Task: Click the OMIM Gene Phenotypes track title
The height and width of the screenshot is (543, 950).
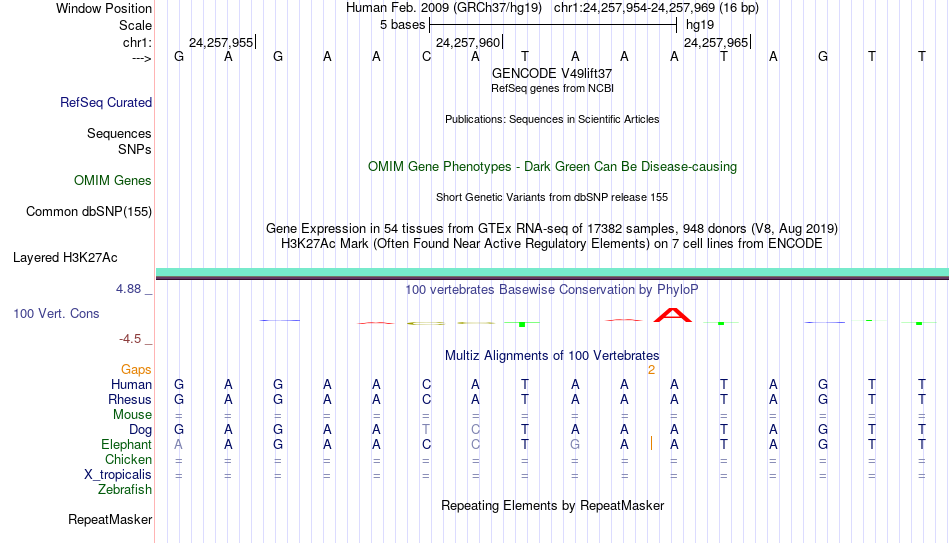Action: coord(553,167)
